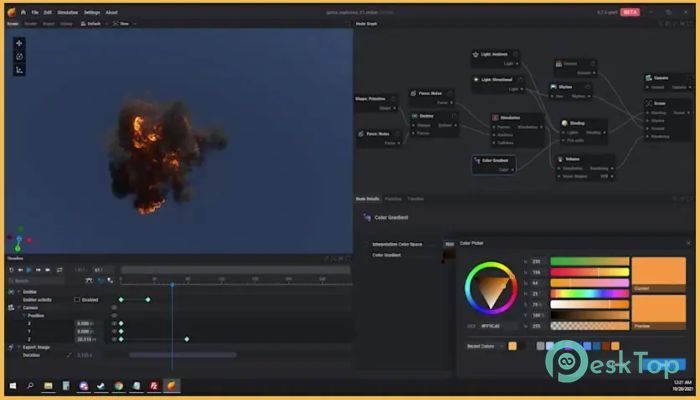Open the Default layout dropdown
This screenshot has width=700, height=400.
(94, 24)
